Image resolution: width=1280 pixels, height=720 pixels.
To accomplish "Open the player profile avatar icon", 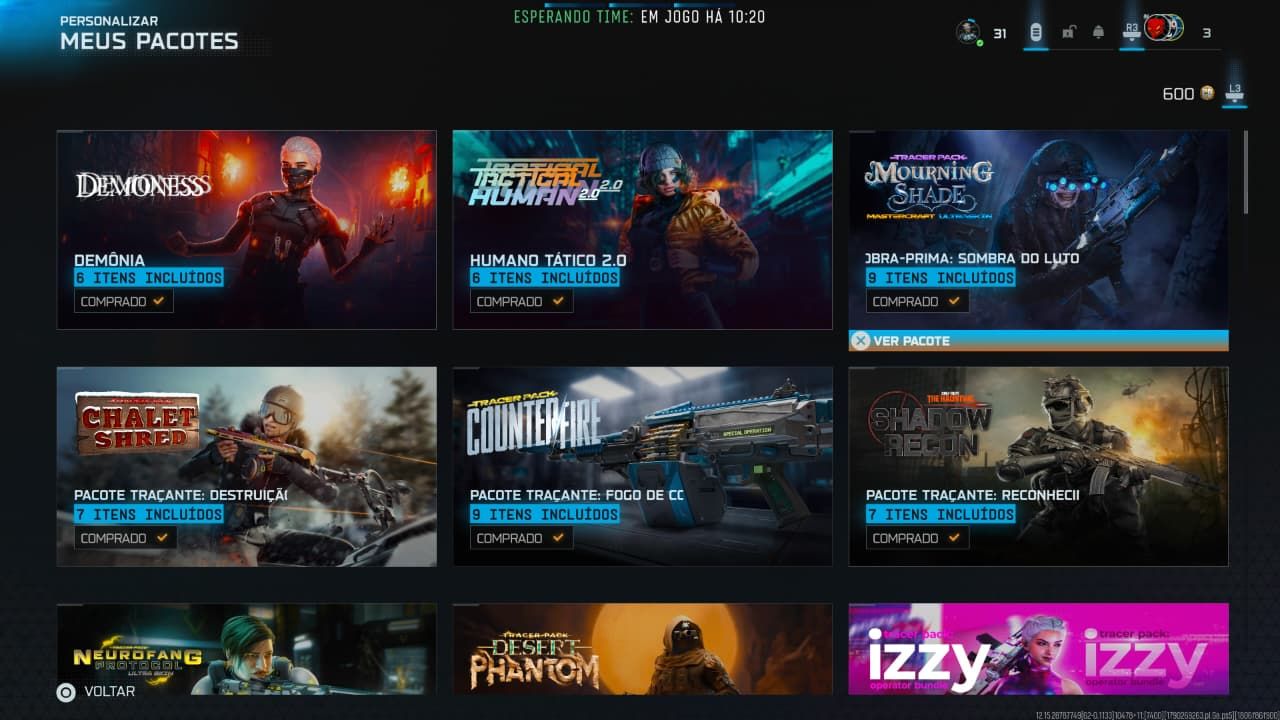I will coord(967,32).
